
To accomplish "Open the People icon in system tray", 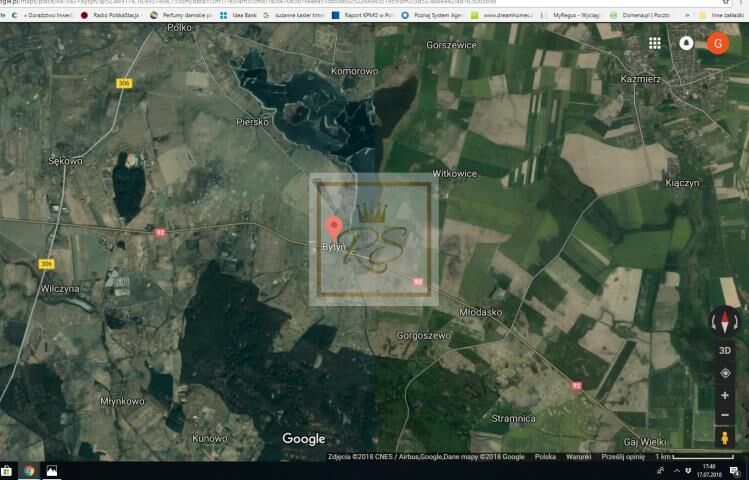I will 661,471.
